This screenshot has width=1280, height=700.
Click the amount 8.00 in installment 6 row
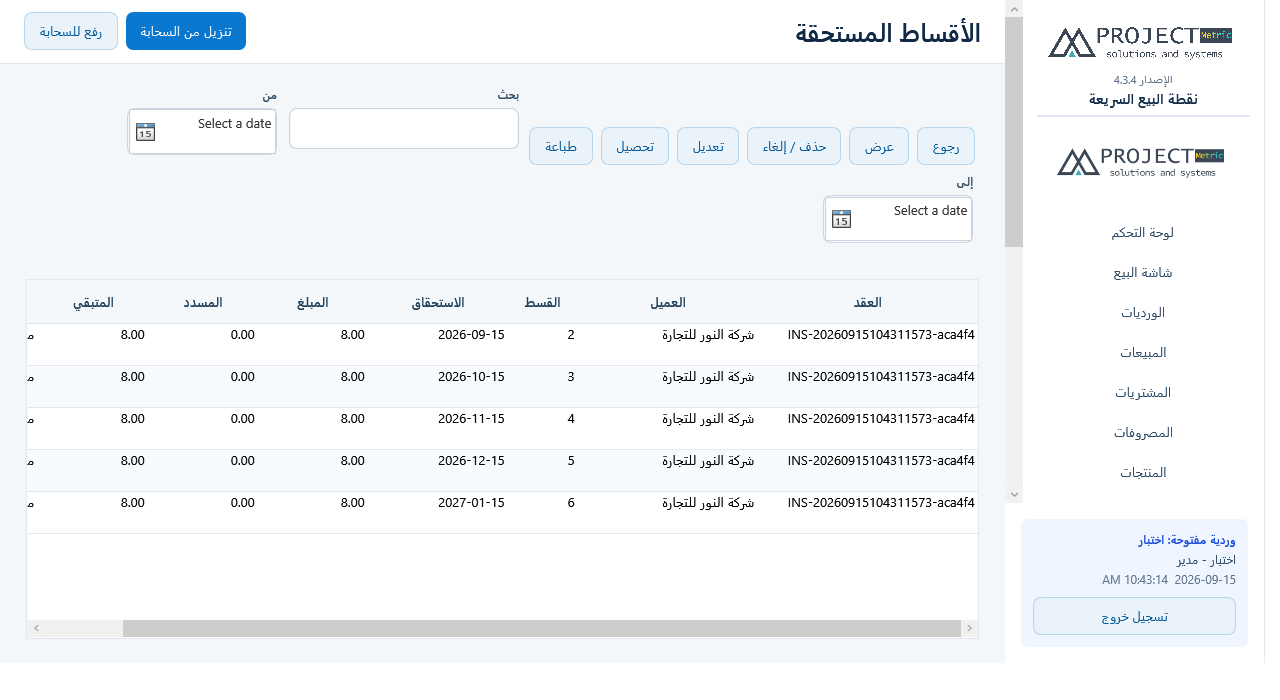click(353, 503)
